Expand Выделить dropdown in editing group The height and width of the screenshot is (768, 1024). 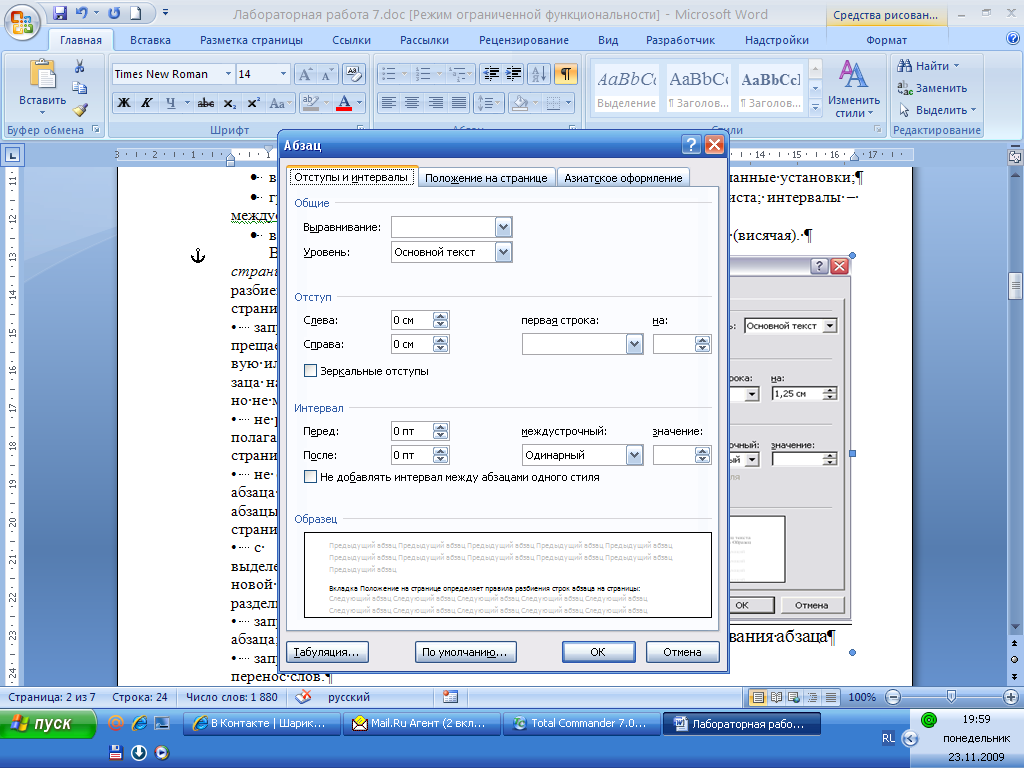click(x=973, y=110)
